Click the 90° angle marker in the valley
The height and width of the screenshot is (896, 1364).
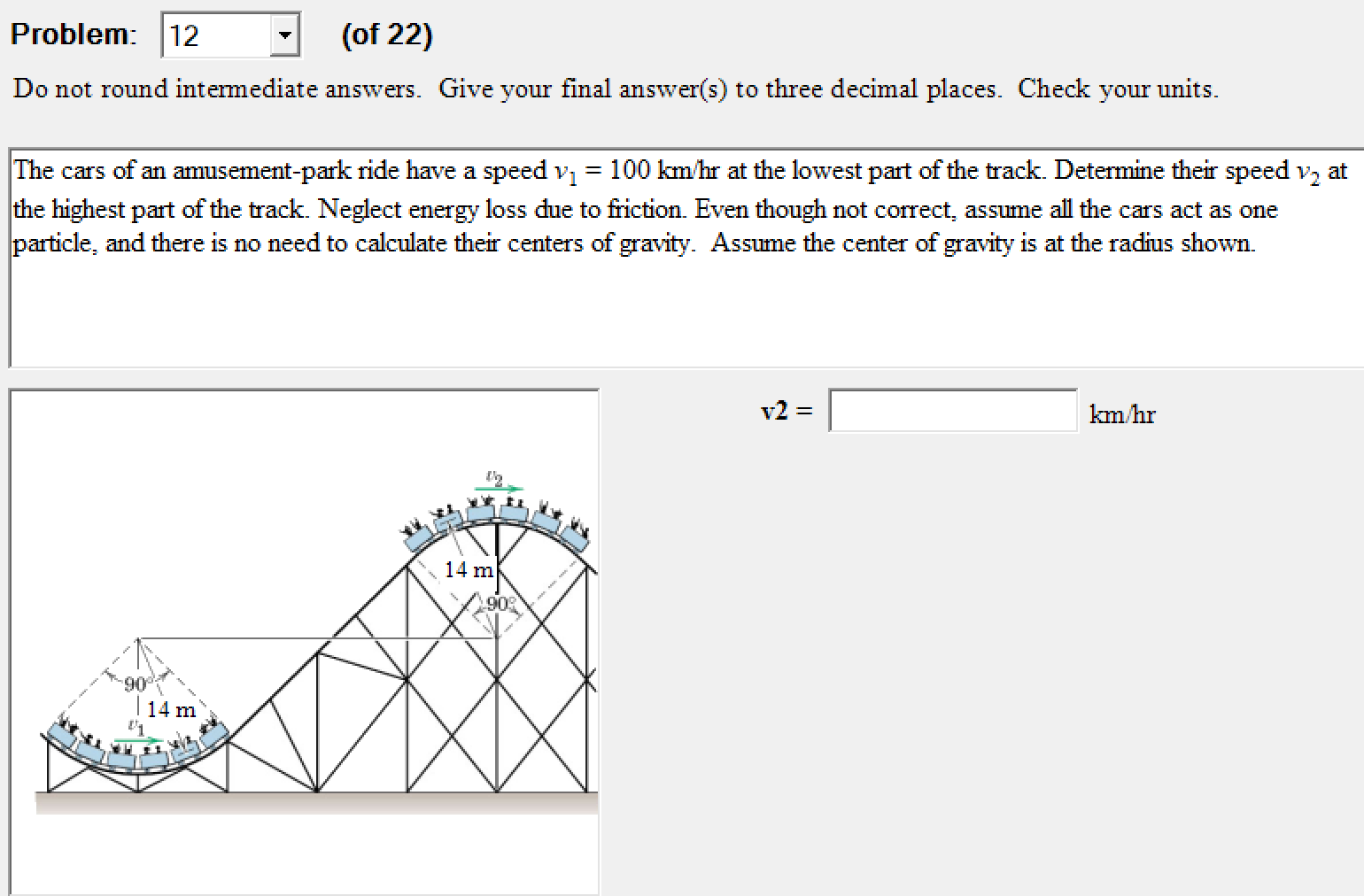tap(137, 682)
